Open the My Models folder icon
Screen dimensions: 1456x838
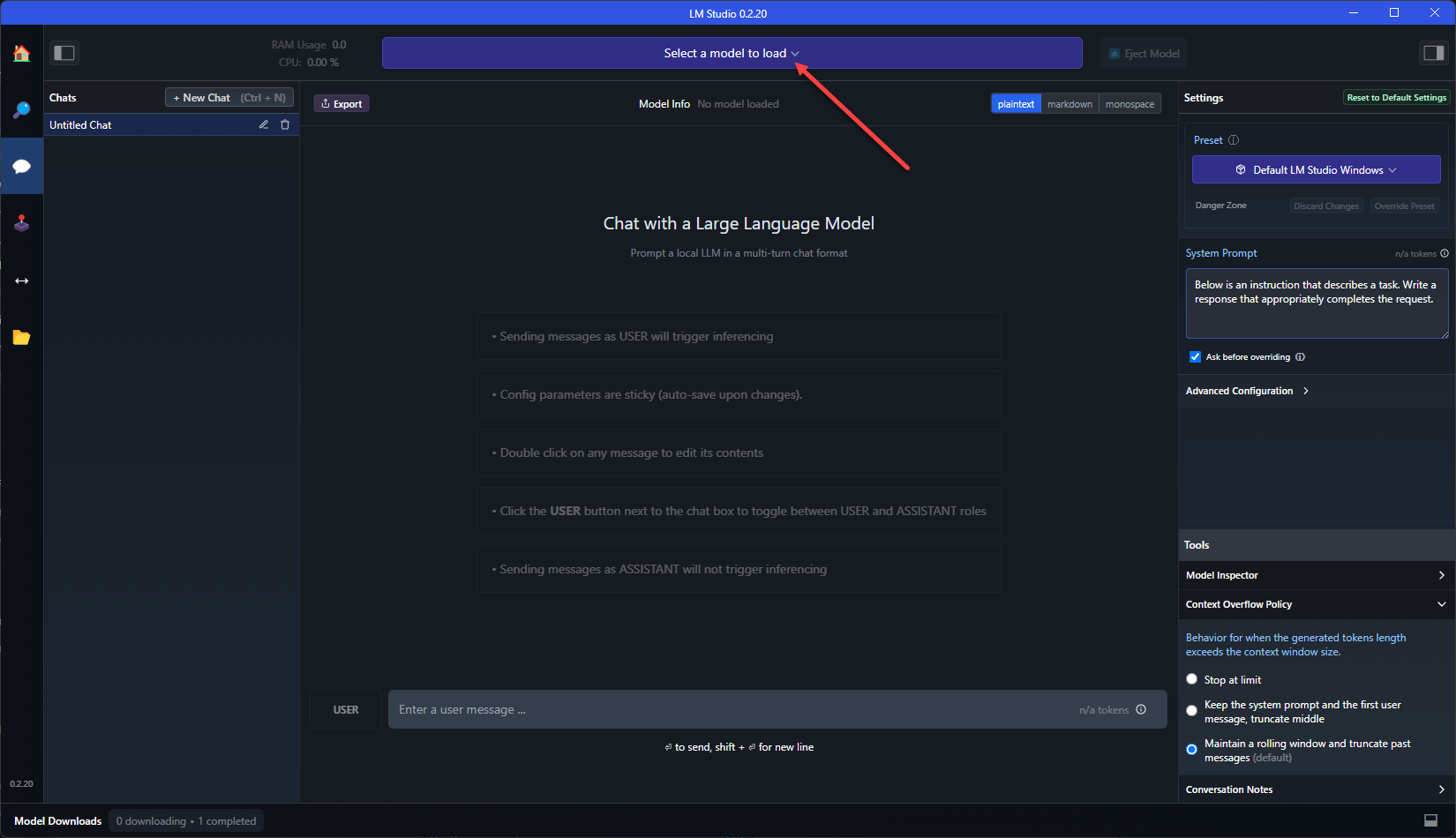(x=21, y=337)
